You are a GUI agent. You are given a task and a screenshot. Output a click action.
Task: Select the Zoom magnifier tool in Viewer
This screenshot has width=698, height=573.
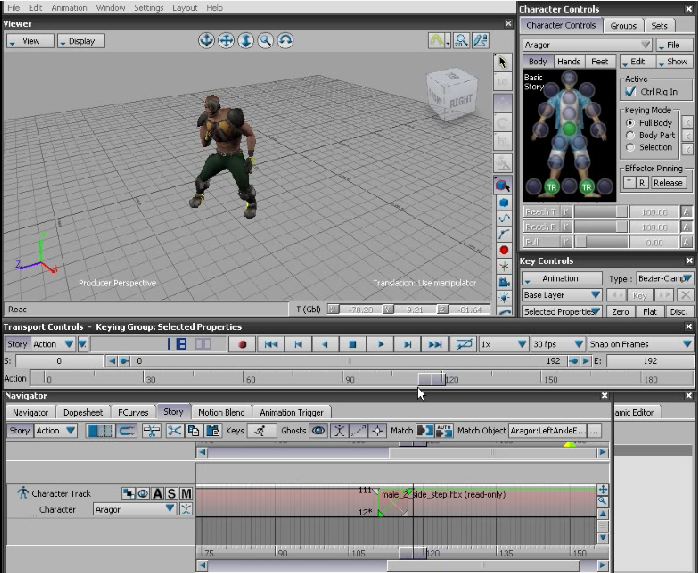(265, 41)
